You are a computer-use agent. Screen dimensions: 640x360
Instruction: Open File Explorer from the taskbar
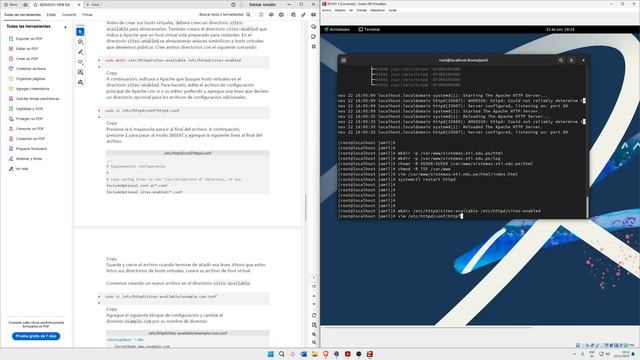pyautogui.click(x=315, y=354)
